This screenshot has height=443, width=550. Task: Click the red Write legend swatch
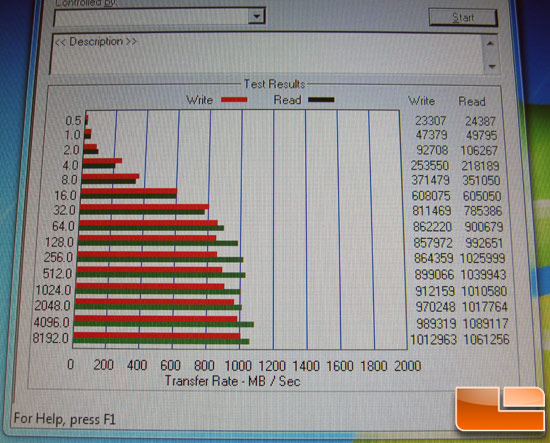pos(234,100)
